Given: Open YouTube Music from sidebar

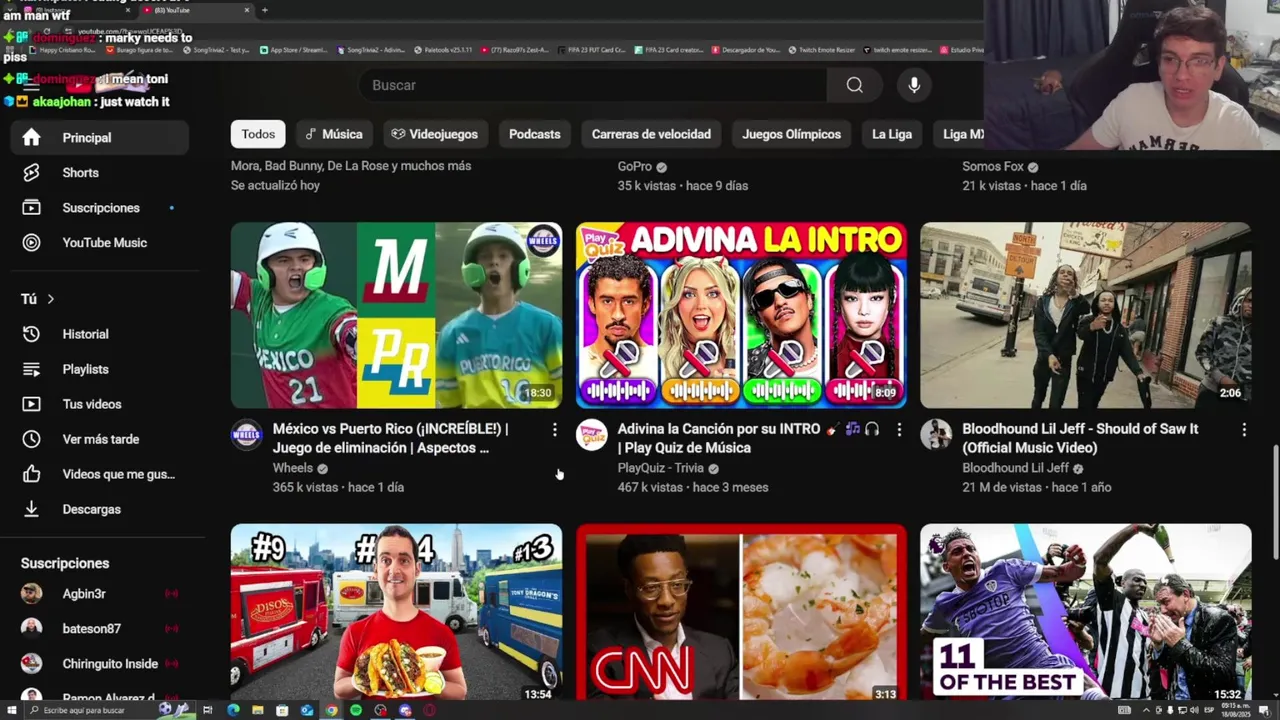Looking at the screenshot, I should [100, 243].
